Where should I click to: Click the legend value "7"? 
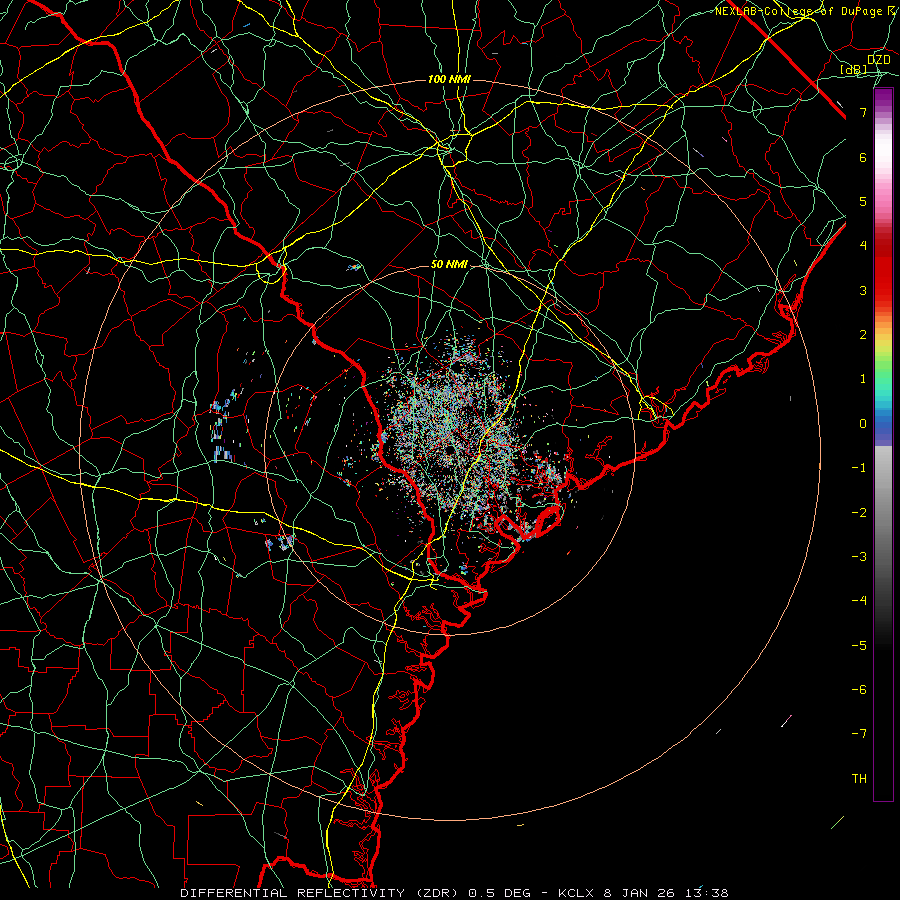(x=863, y=112)
